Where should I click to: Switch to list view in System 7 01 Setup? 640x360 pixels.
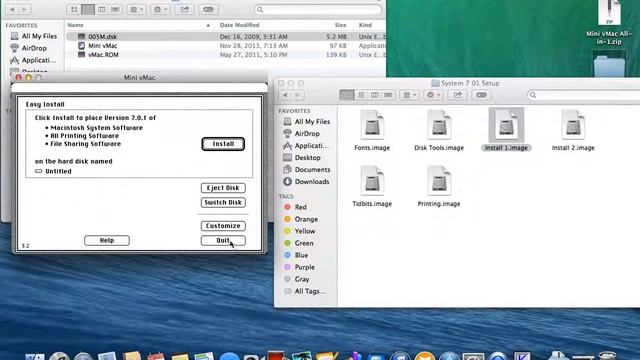pyautogui.click(x=361, y=95)
